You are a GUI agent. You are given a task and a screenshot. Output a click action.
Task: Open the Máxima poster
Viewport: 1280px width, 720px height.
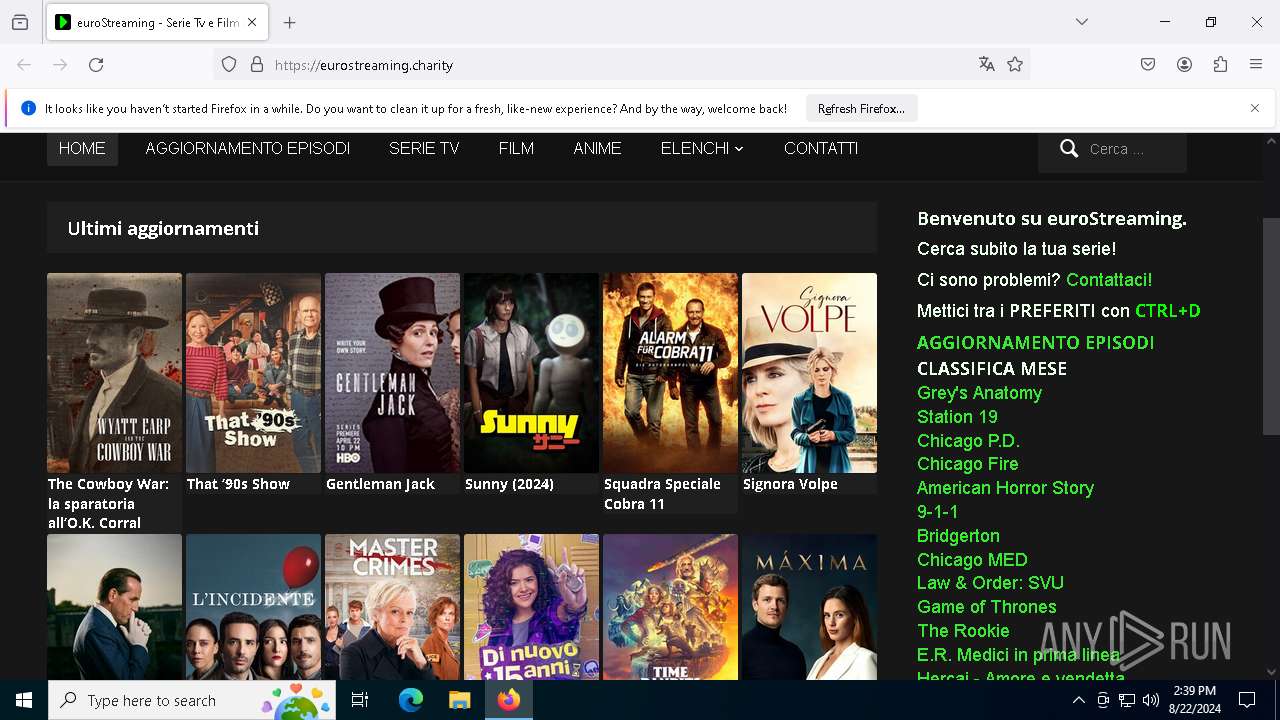(809, 607)
